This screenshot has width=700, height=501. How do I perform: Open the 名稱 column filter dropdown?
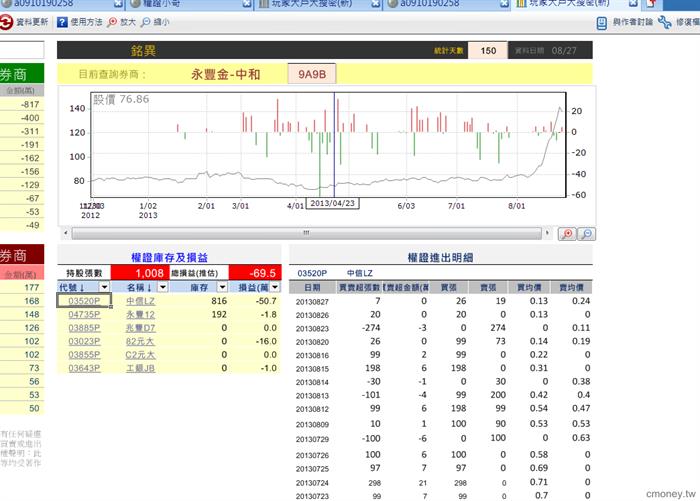pos(163,287)
